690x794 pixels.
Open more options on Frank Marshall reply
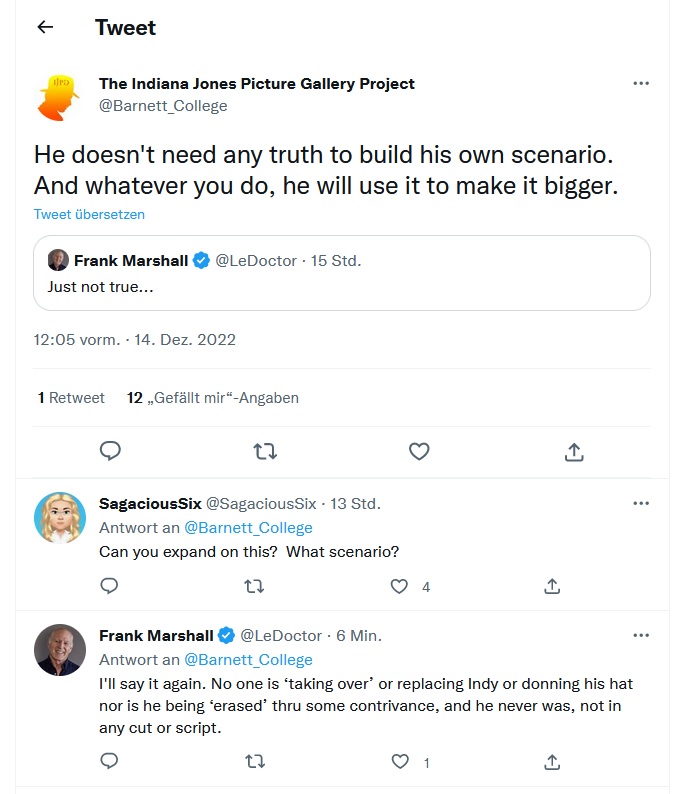pos(641,635)
